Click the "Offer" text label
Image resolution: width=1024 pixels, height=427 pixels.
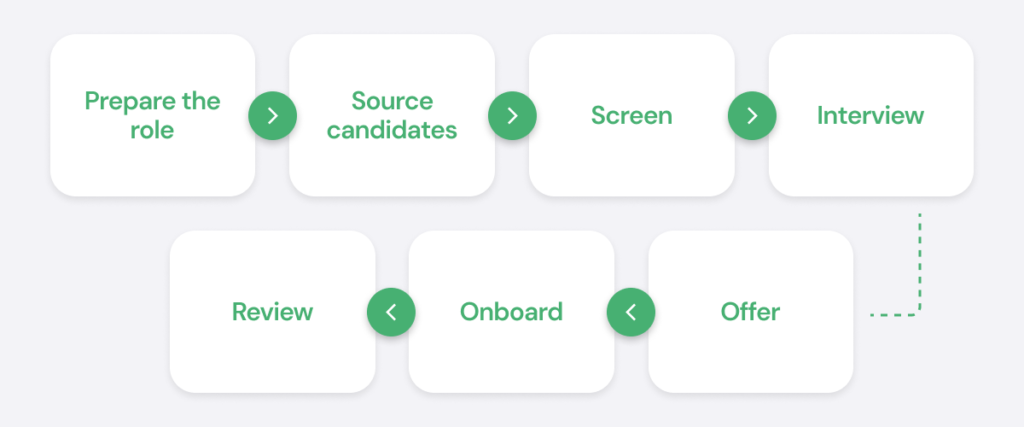tap(750, 311)
